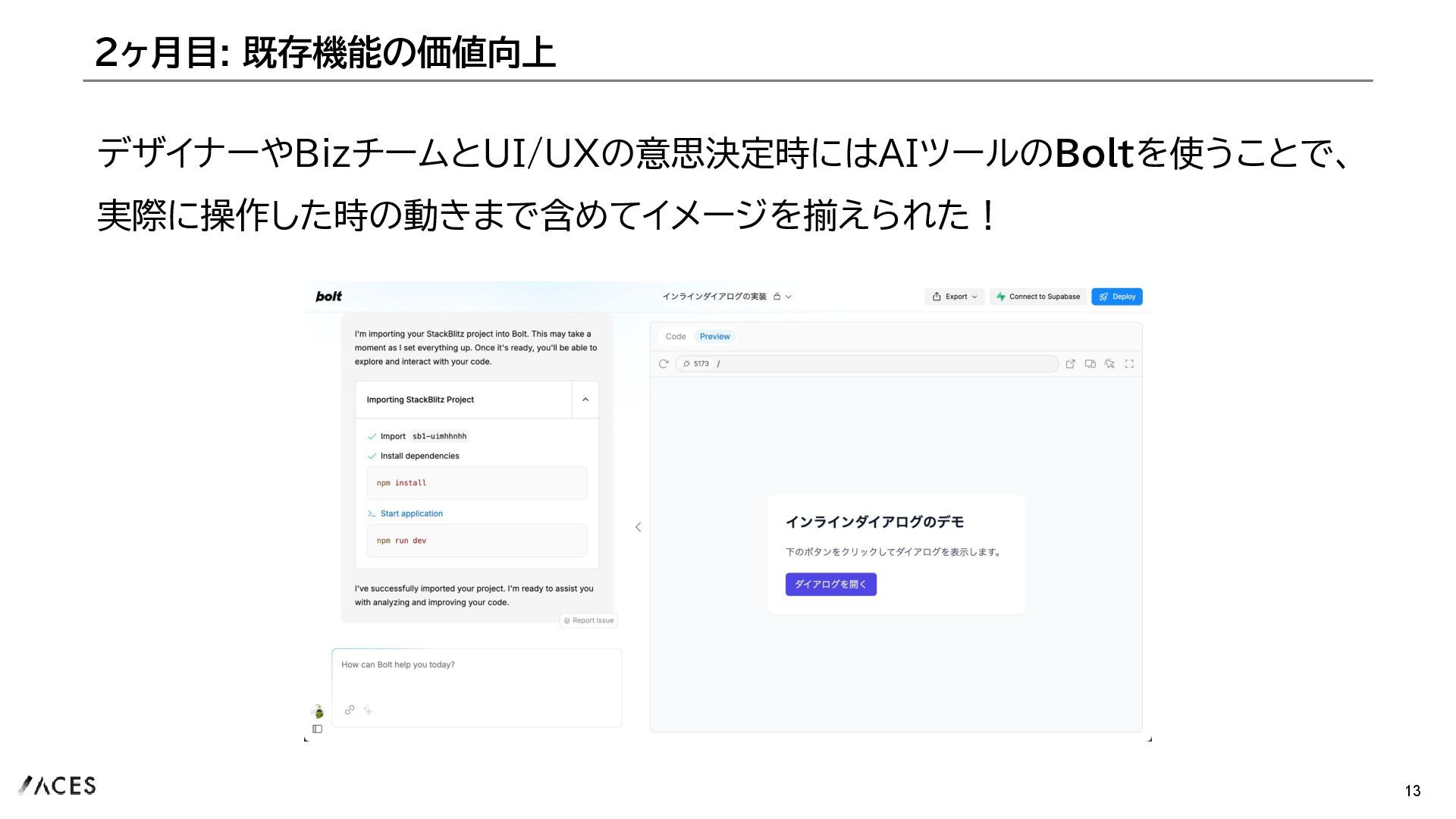Open the Export dropdown
The width and height of the screenshot is (1456, 819).
pos(954,297)
